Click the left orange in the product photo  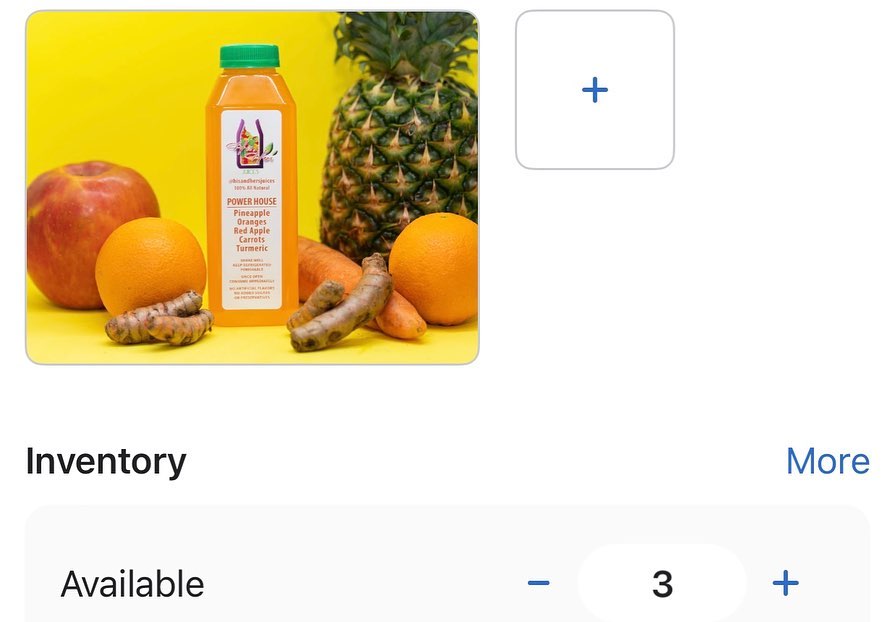(150, 264)
